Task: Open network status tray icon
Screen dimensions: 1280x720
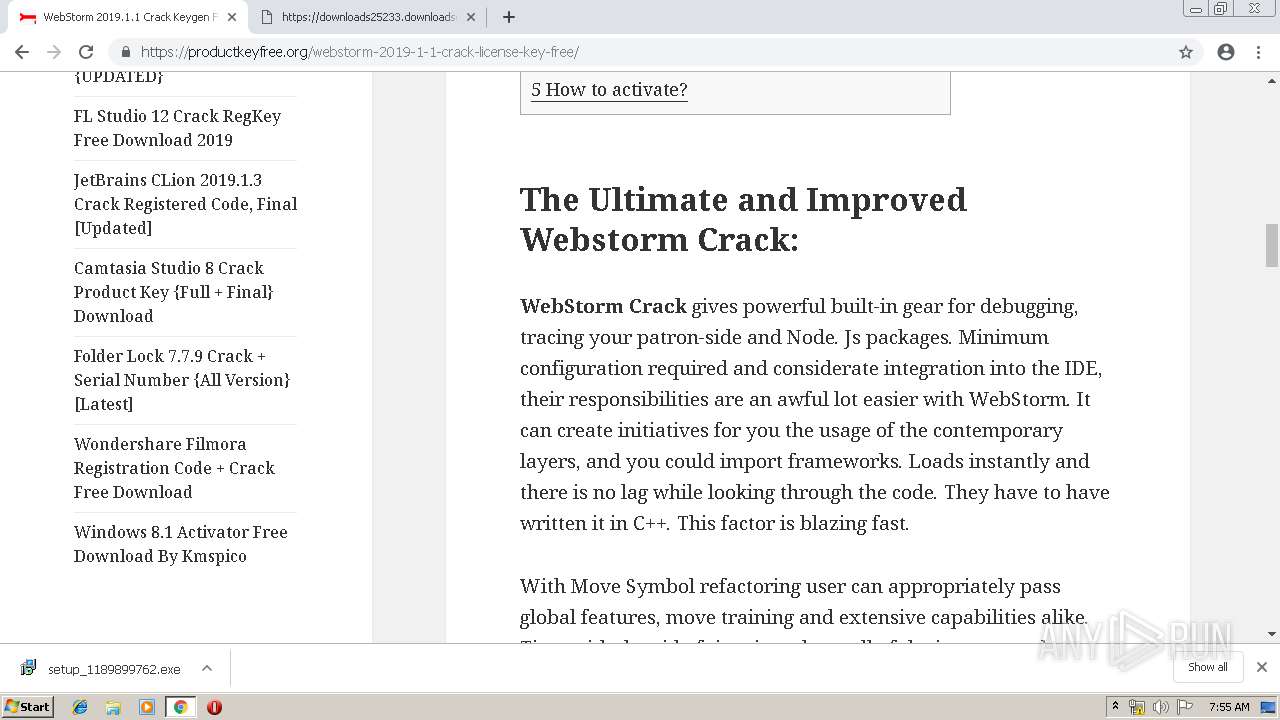Action: point(1137,707)
